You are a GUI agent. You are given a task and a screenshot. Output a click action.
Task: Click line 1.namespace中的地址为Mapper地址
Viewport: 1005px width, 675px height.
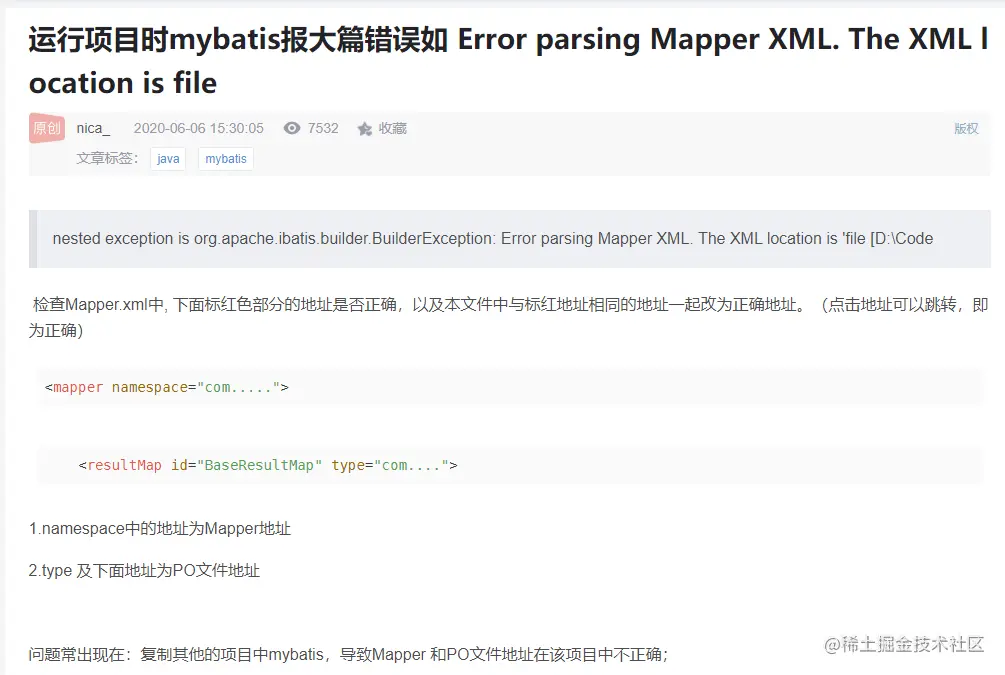(160, 529)
